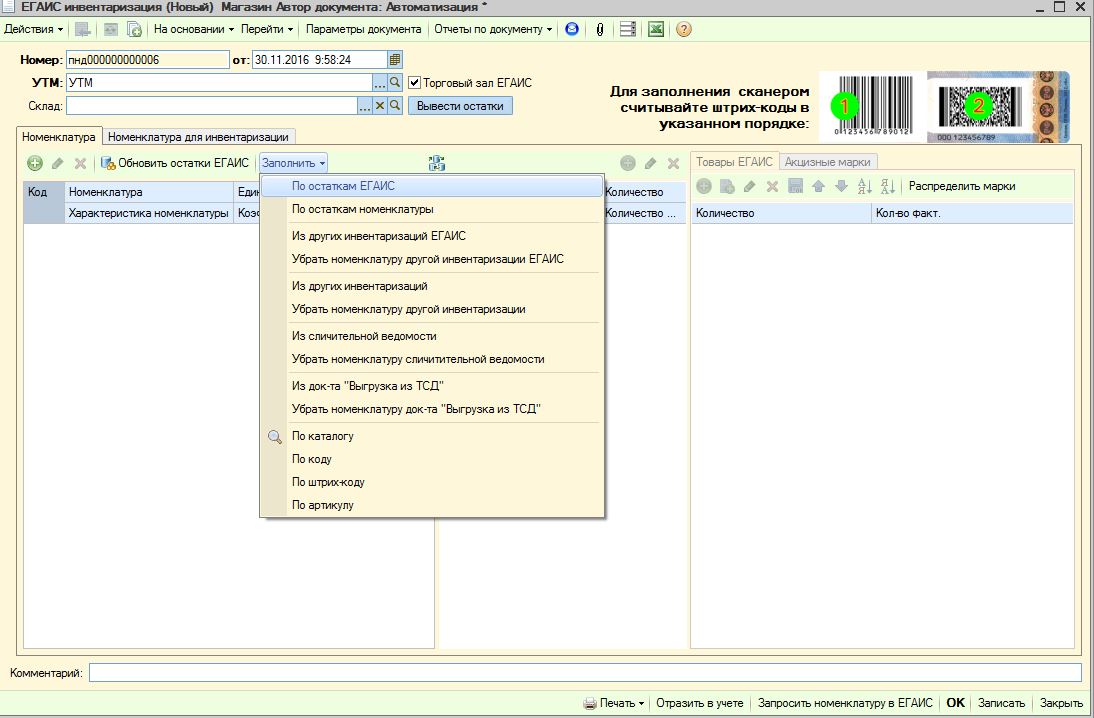Expand the Действия dropdown menu
The height and width of the screenshot is (718, 1094).
click(x=33, y=29)
